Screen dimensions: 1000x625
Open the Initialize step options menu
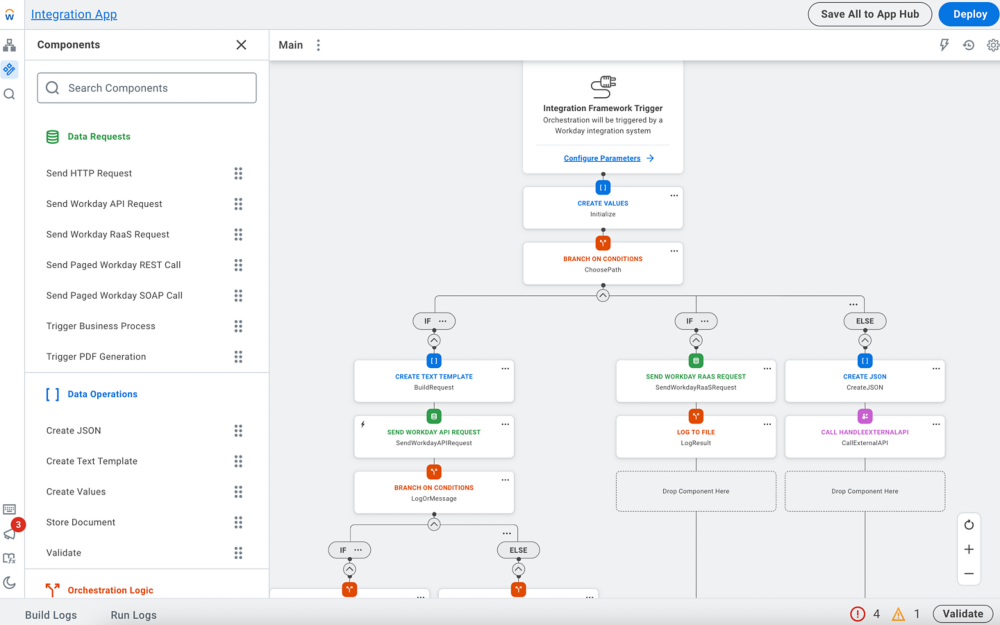[674, 196]
